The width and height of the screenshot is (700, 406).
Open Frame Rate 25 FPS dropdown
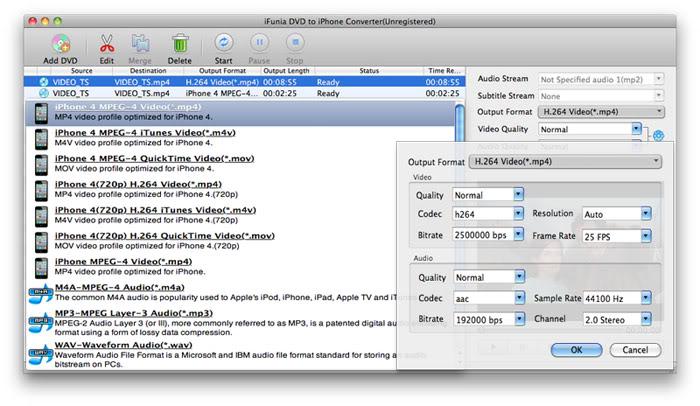(617, 236)
